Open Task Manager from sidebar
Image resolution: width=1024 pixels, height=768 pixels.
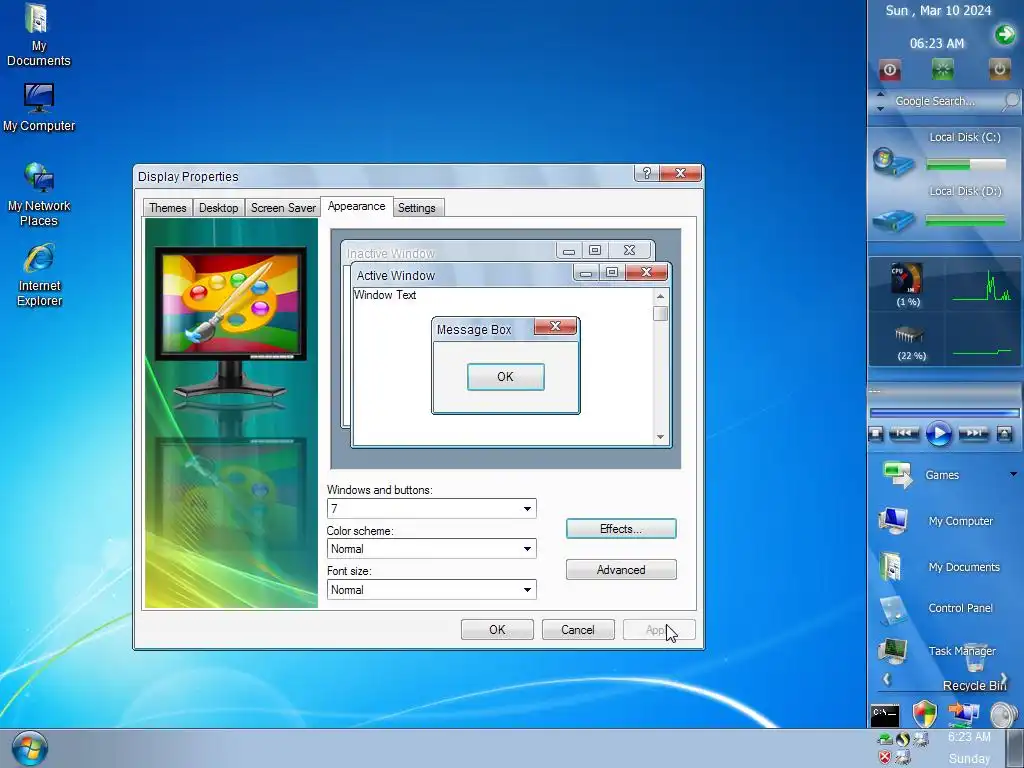tap(936, 650)
